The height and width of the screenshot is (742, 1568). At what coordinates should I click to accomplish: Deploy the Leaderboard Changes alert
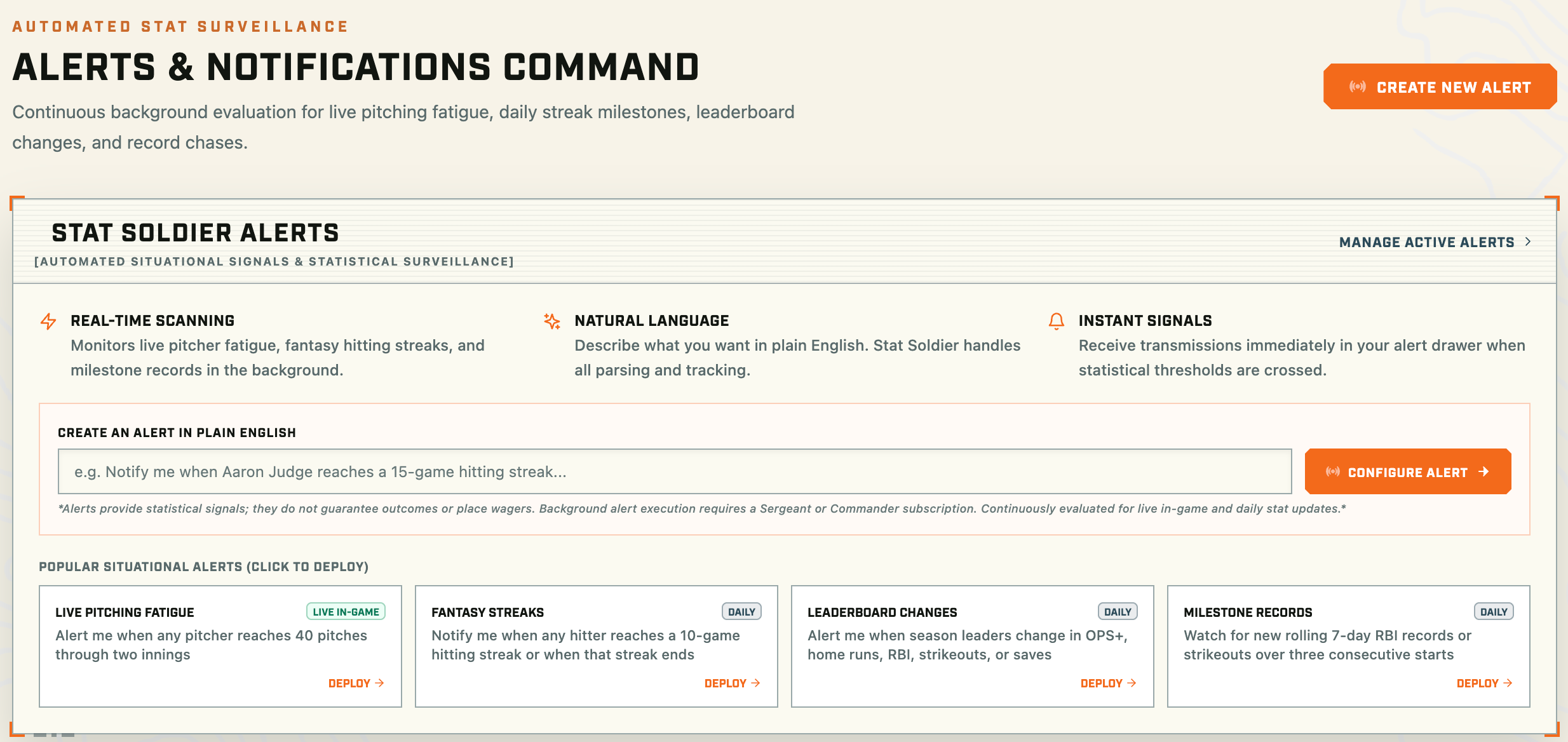[x=1108, y=684]
